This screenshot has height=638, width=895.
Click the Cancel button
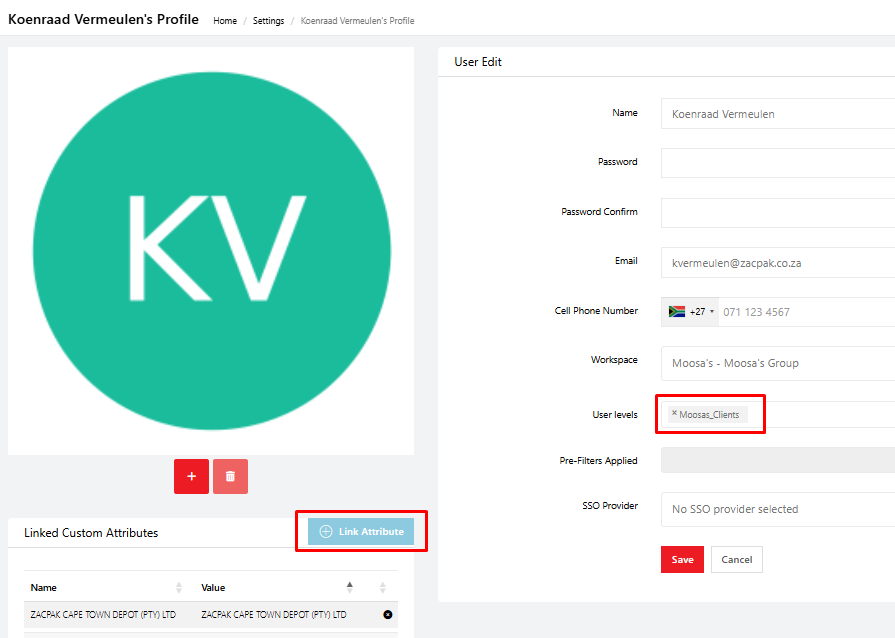click(736, 560)
